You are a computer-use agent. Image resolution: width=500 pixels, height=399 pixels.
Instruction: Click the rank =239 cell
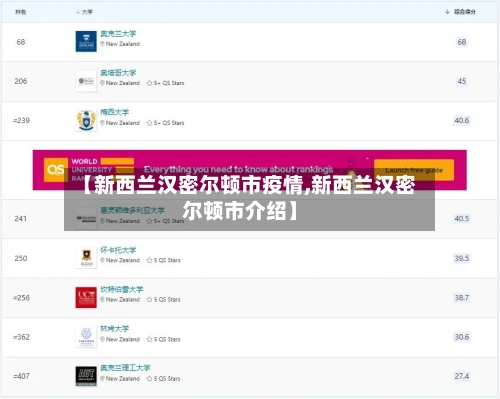pos(21,120)
